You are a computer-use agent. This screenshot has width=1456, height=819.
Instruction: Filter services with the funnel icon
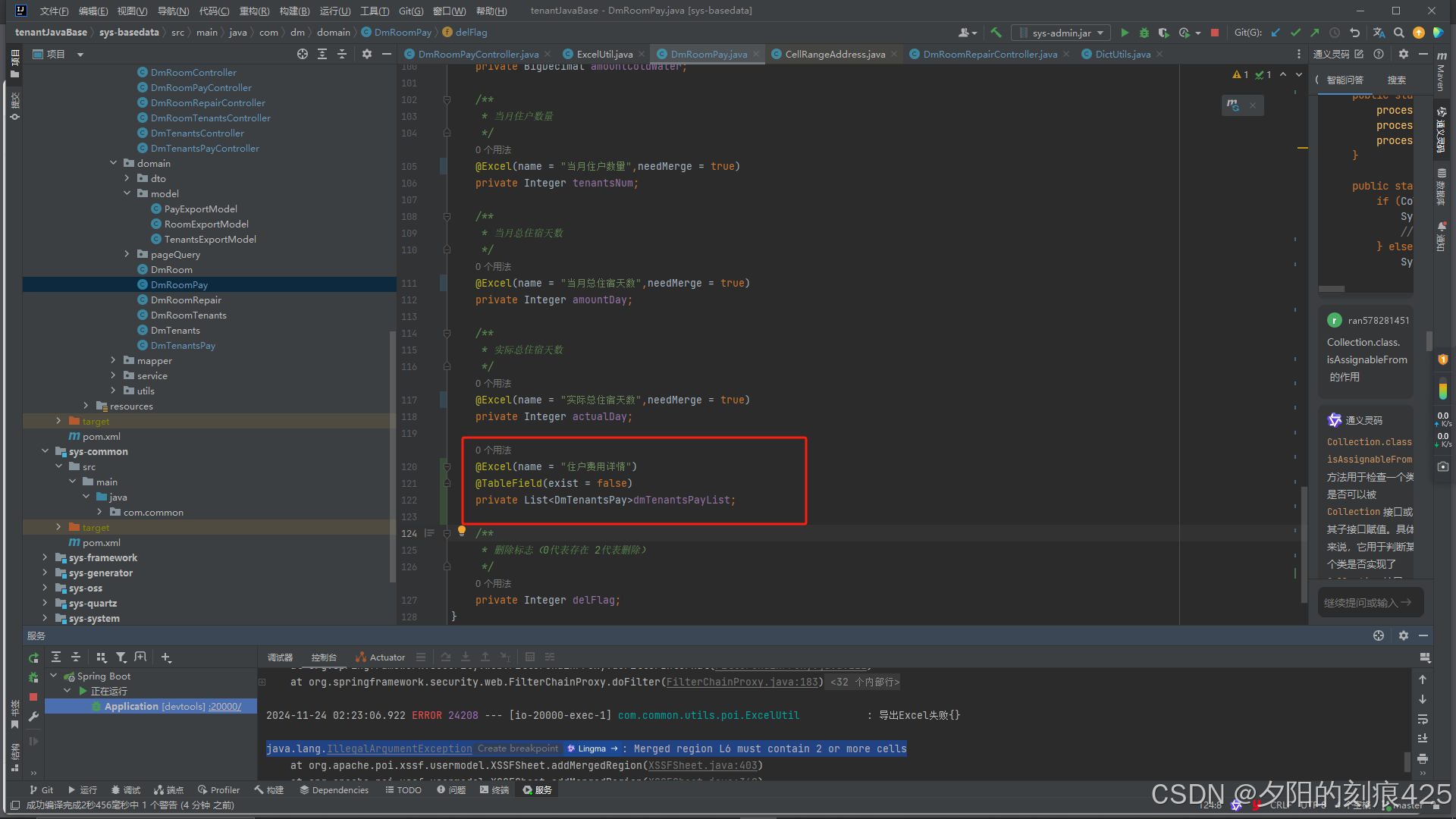[121, 657]
